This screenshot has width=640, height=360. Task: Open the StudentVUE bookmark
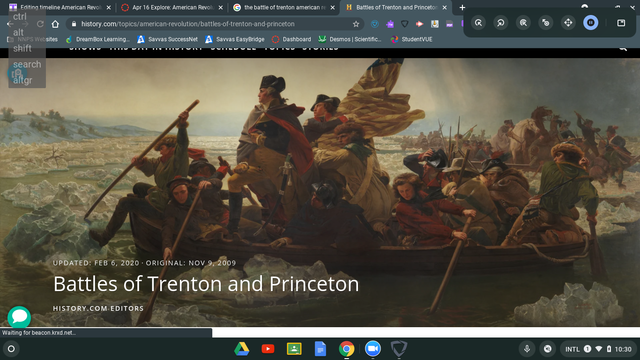[411, 39]
